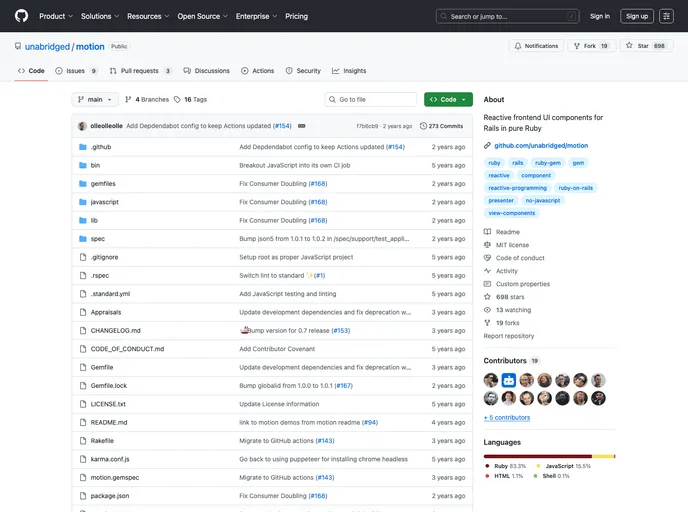Open the Actions tab

[x=258, y=71]
